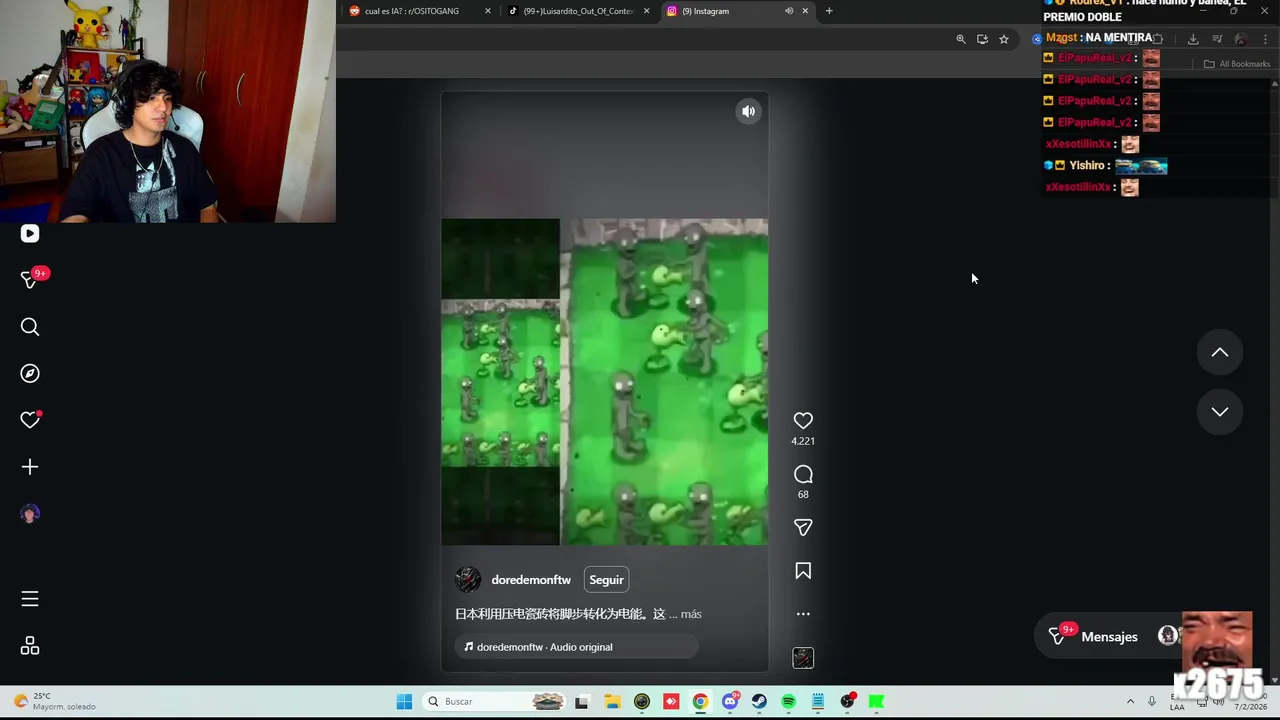Play the reel video area
This screenshot has width=1280, height=720.
(x=604, y=382)
